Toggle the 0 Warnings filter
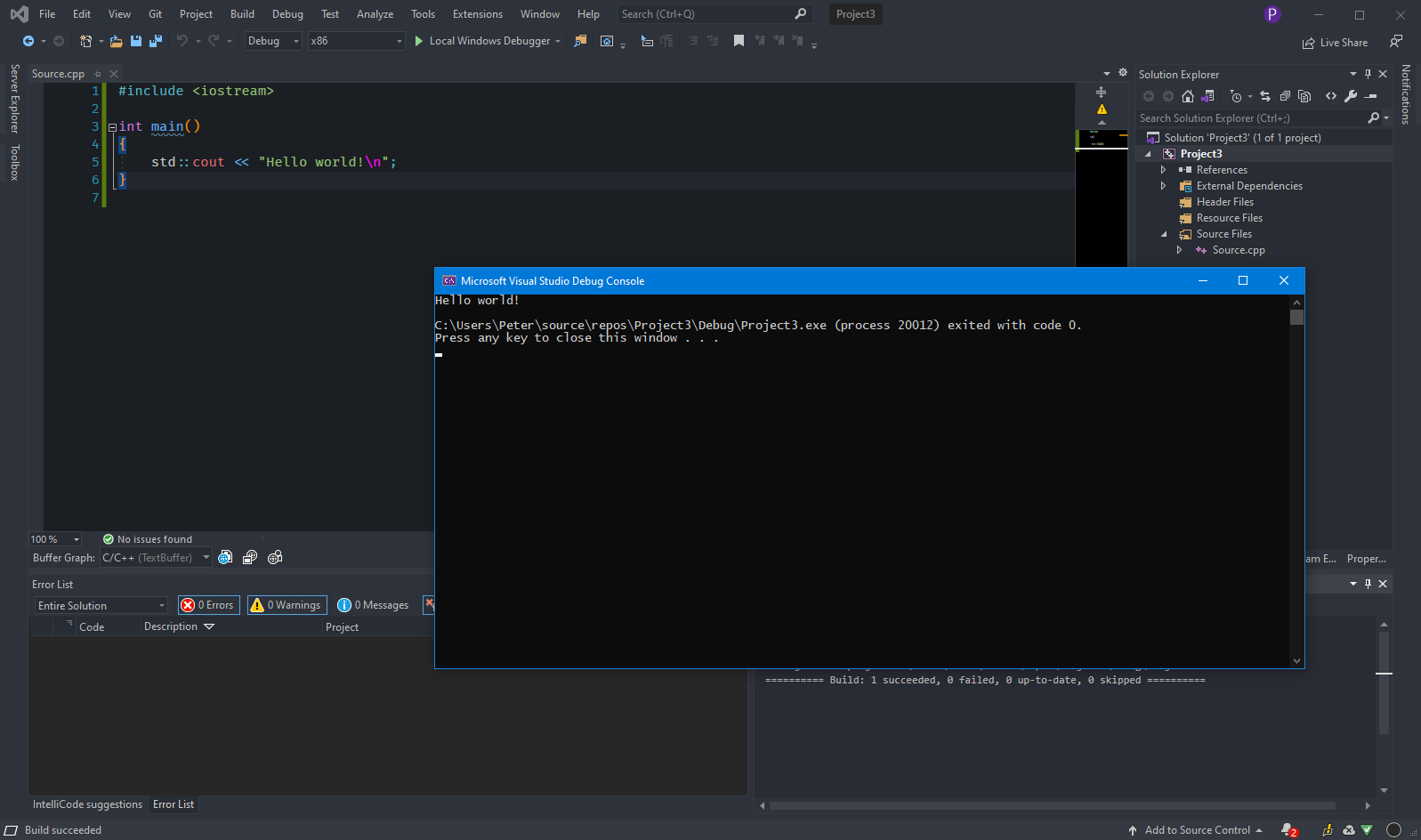Viewport: 1421px width, 840px height. click(287, 605)
